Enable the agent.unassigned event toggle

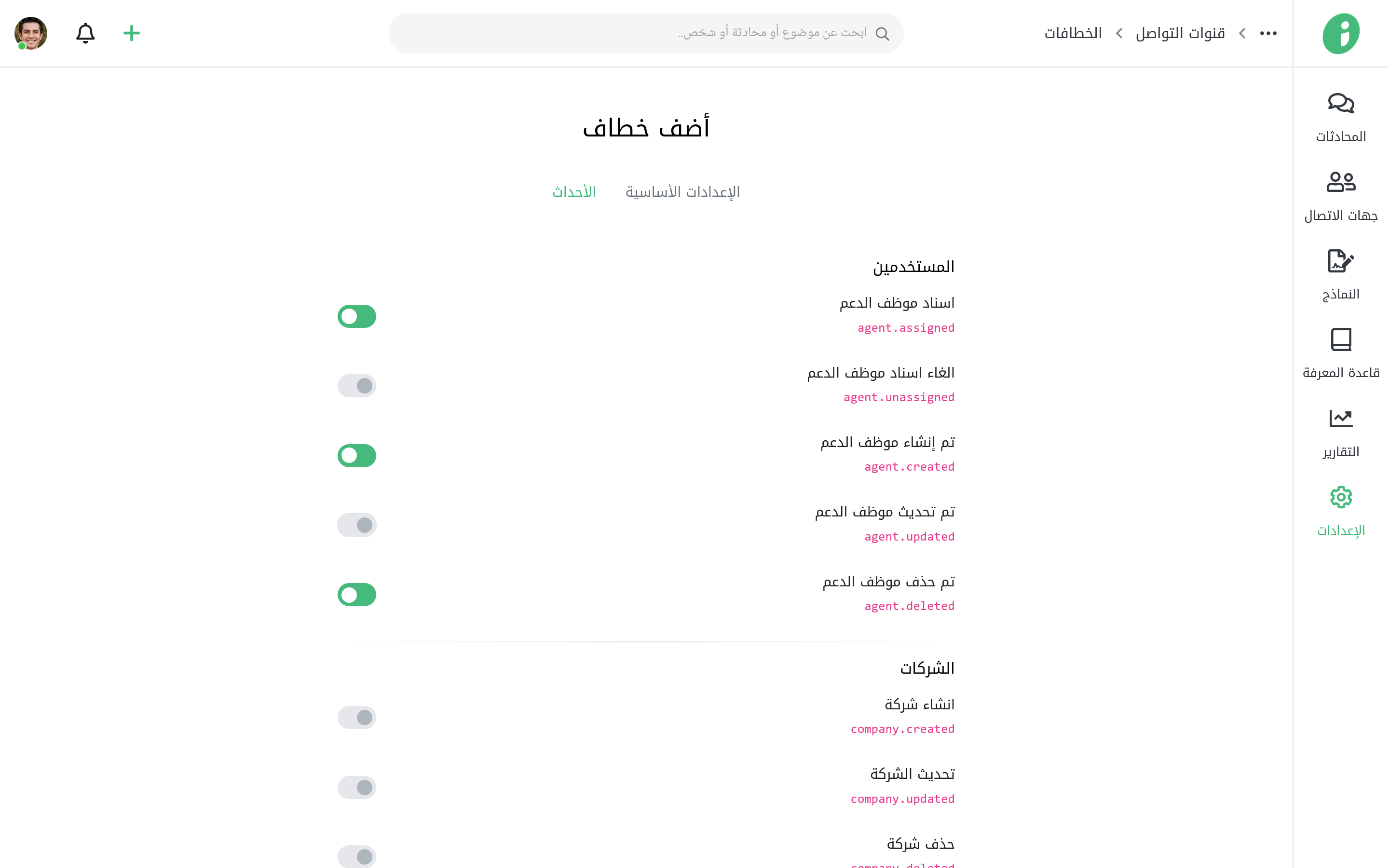(x=356, y=386)
